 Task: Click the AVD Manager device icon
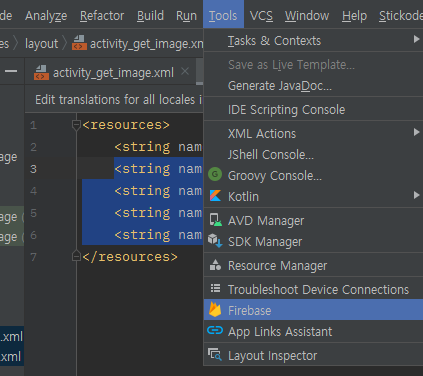[216, 220]
